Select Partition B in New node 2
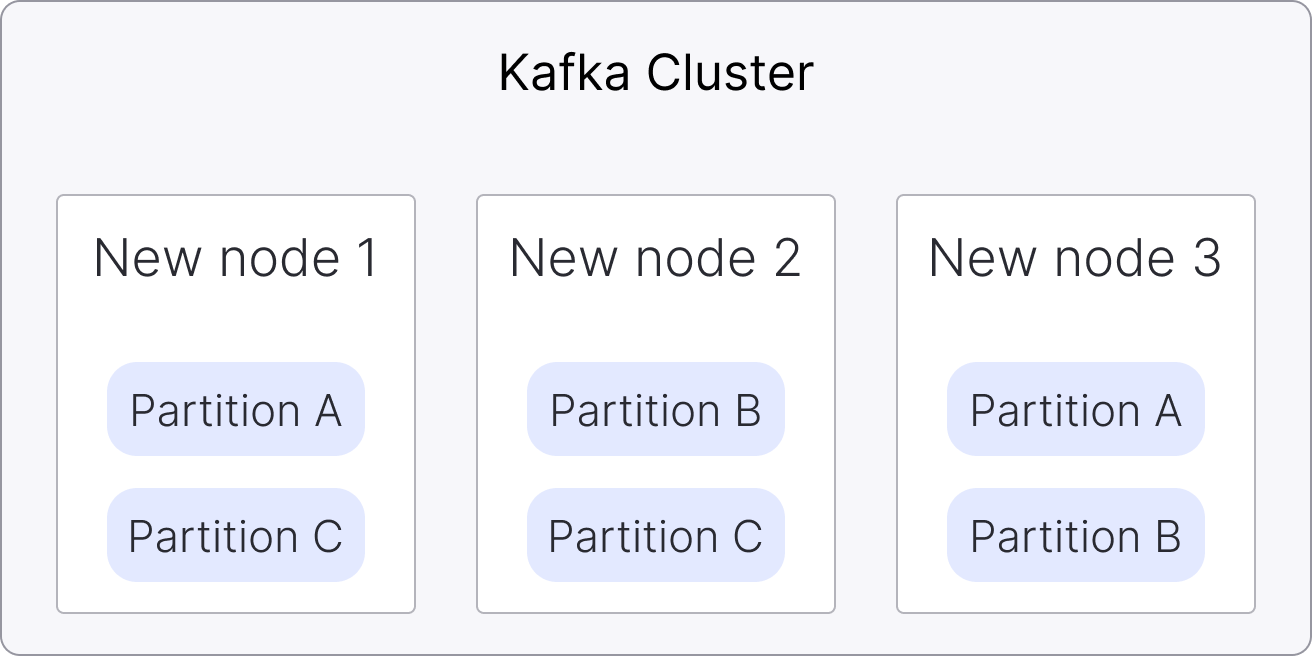This screenshot has width=1312, height=656. (656, 410)
